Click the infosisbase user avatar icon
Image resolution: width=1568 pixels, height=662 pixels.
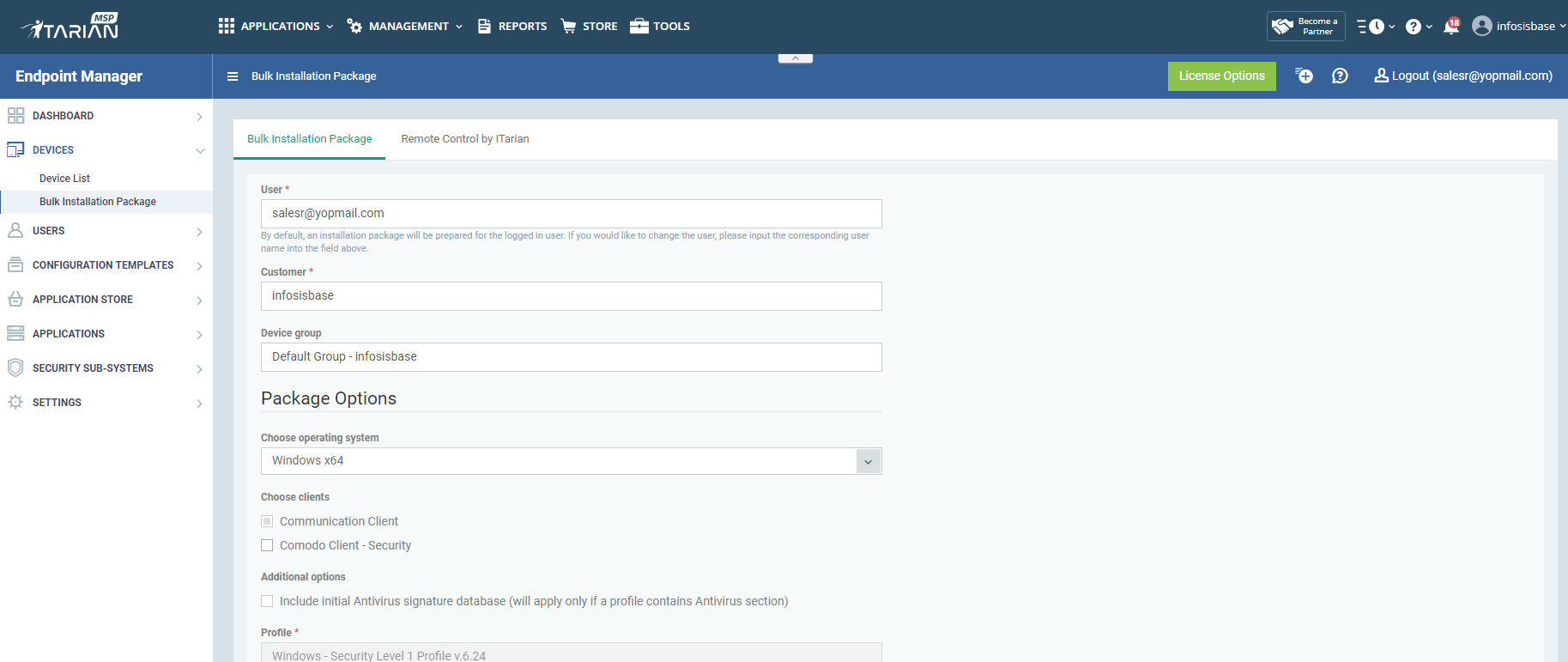[x=1481, y=26]
